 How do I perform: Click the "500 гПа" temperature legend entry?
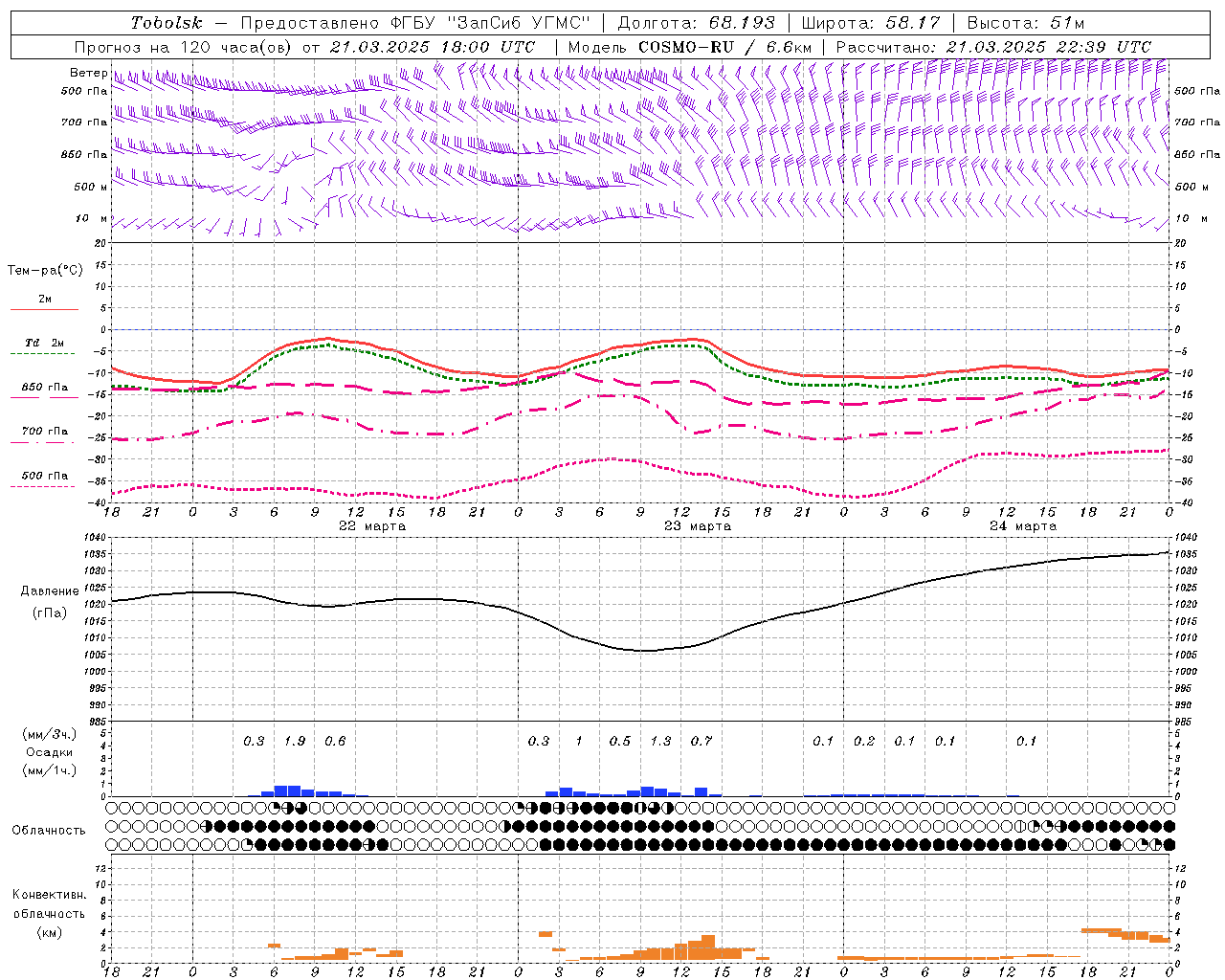click(45, 476)
